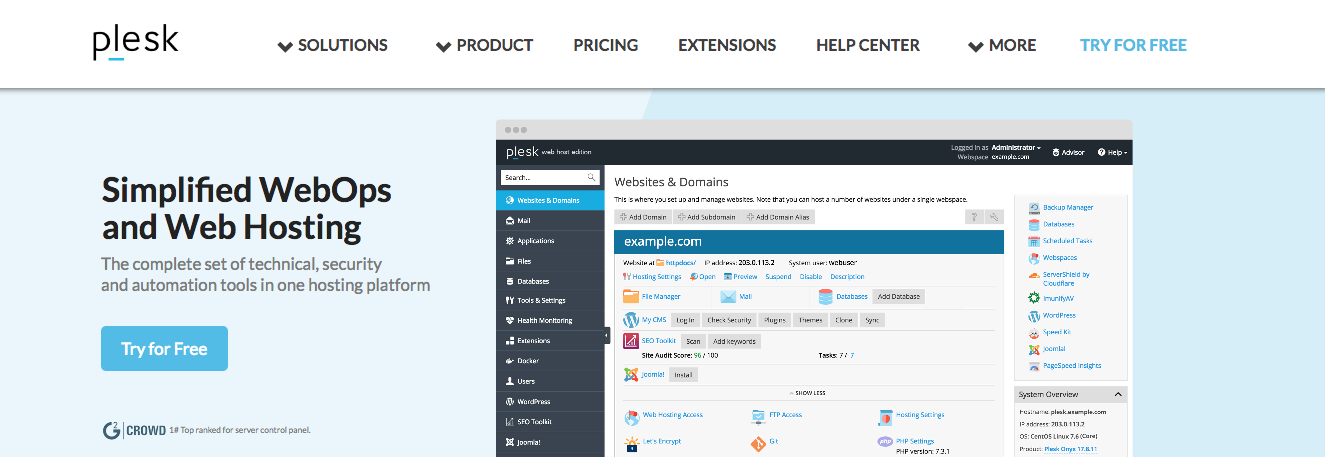Click the Preview link for the website
Screen dimensions: 1325x457
(x=740, y=277)
